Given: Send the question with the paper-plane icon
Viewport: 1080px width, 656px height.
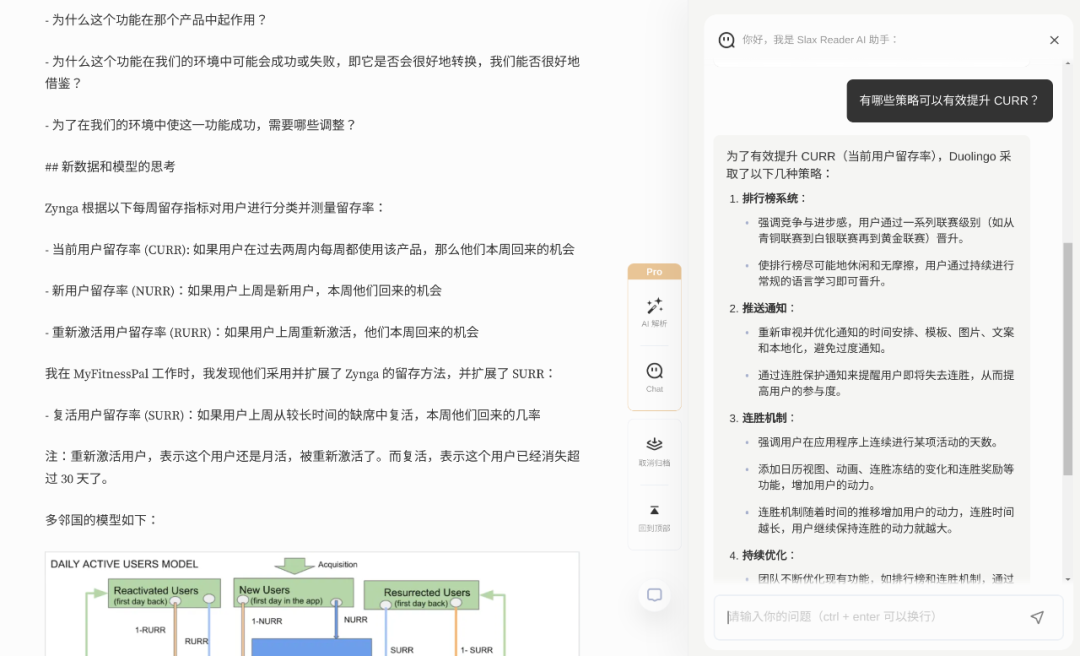Looking at the screenshot, I should click(1037, 617).
